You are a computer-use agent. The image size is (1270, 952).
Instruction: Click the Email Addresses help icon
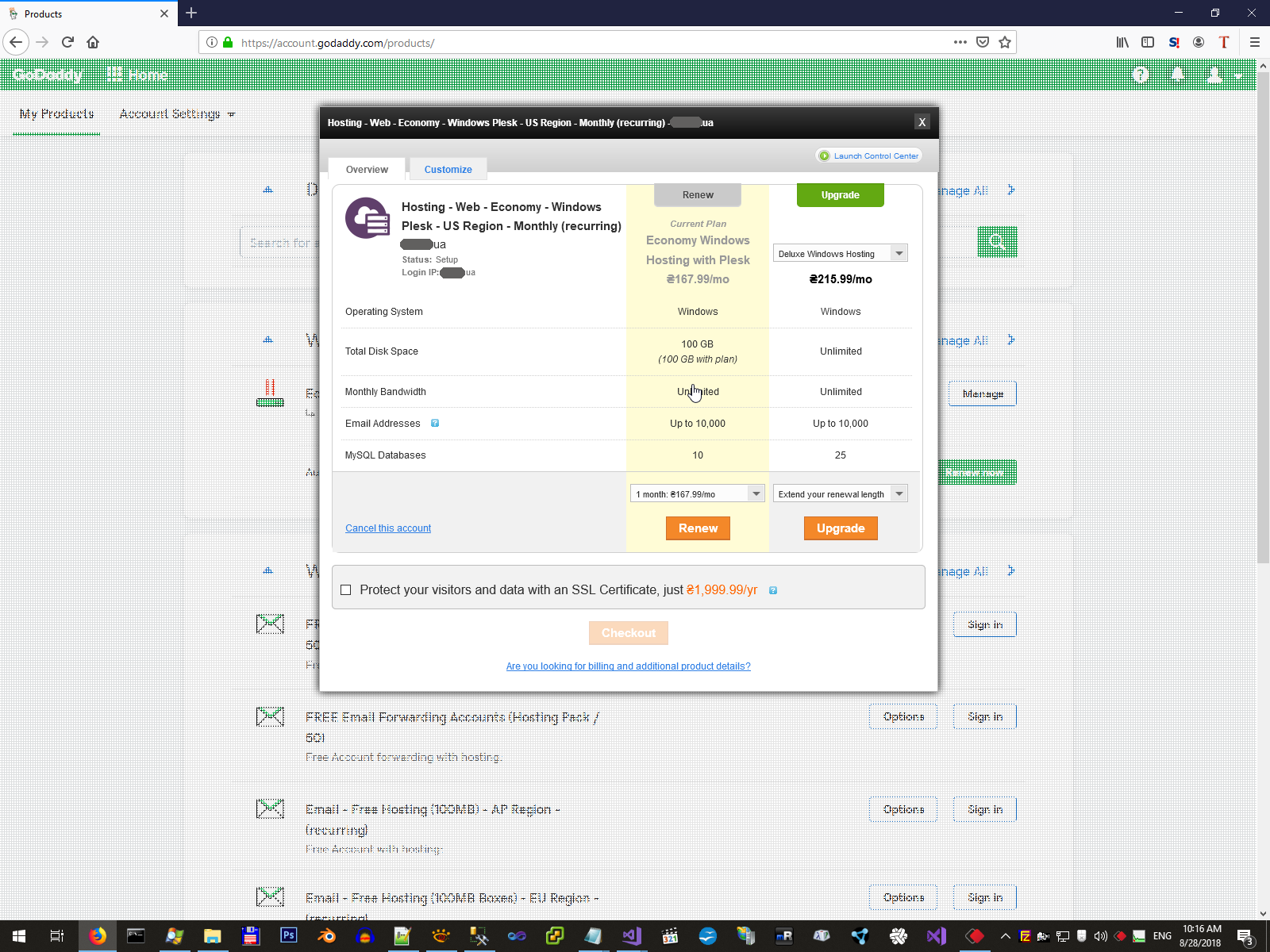[435, 424]
